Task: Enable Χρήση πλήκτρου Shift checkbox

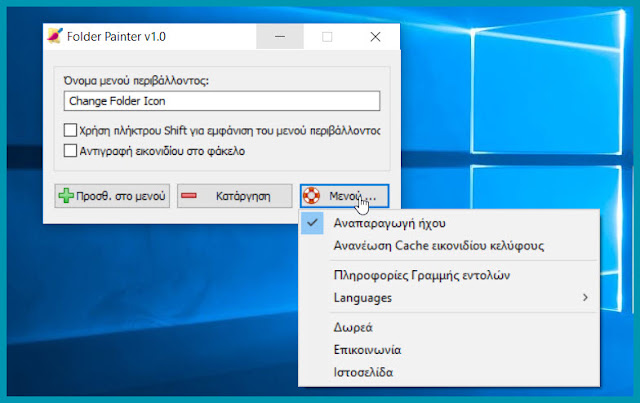Action: tap(70, 130)
